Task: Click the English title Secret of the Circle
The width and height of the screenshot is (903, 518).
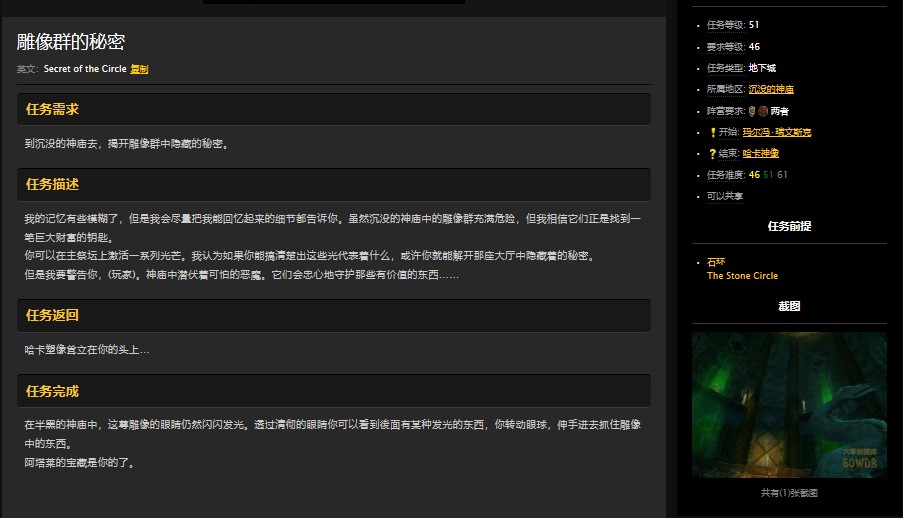Action: 85,69
